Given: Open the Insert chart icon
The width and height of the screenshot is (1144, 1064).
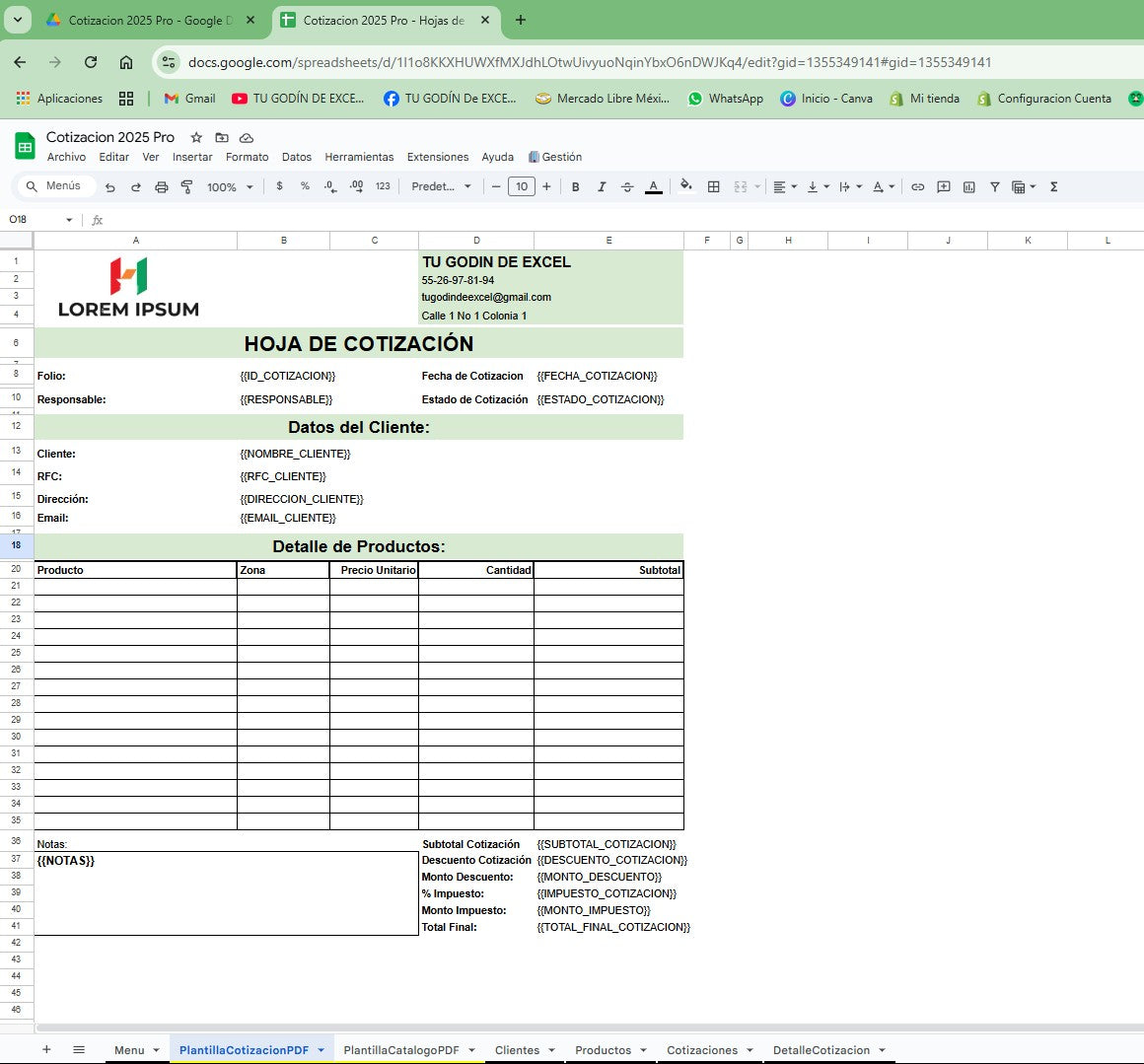Looking at the screenshot, I should point(969,186).
